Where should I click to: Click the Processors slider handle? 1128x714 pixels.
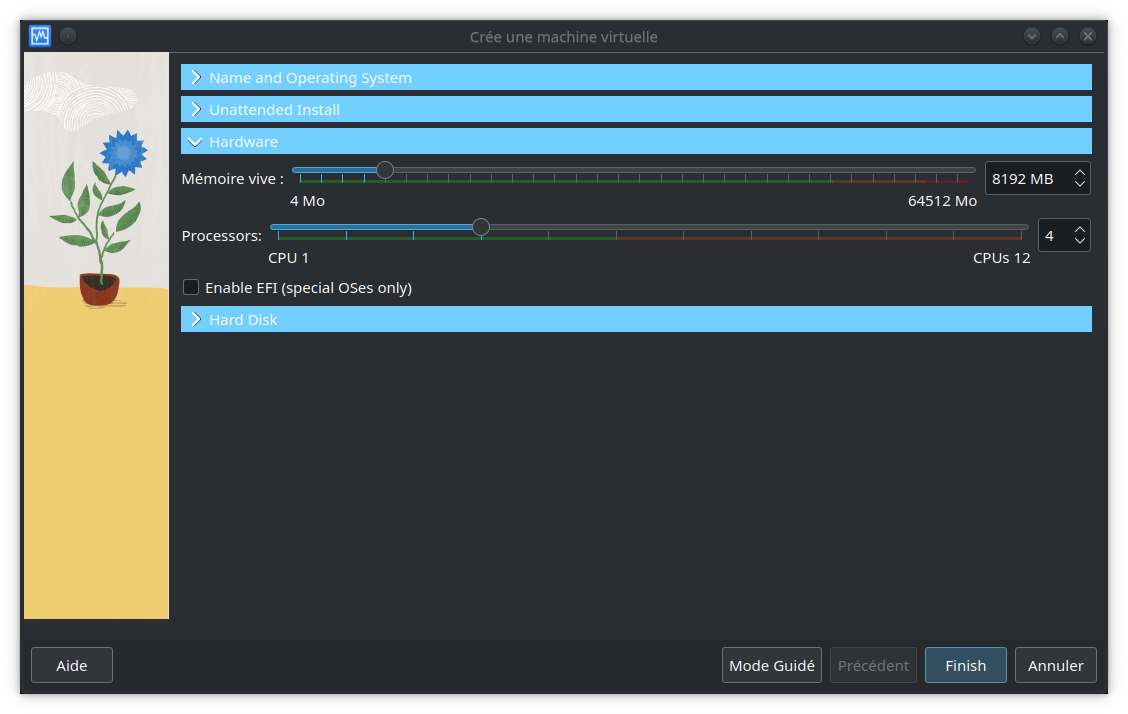[x=481, y=227]
